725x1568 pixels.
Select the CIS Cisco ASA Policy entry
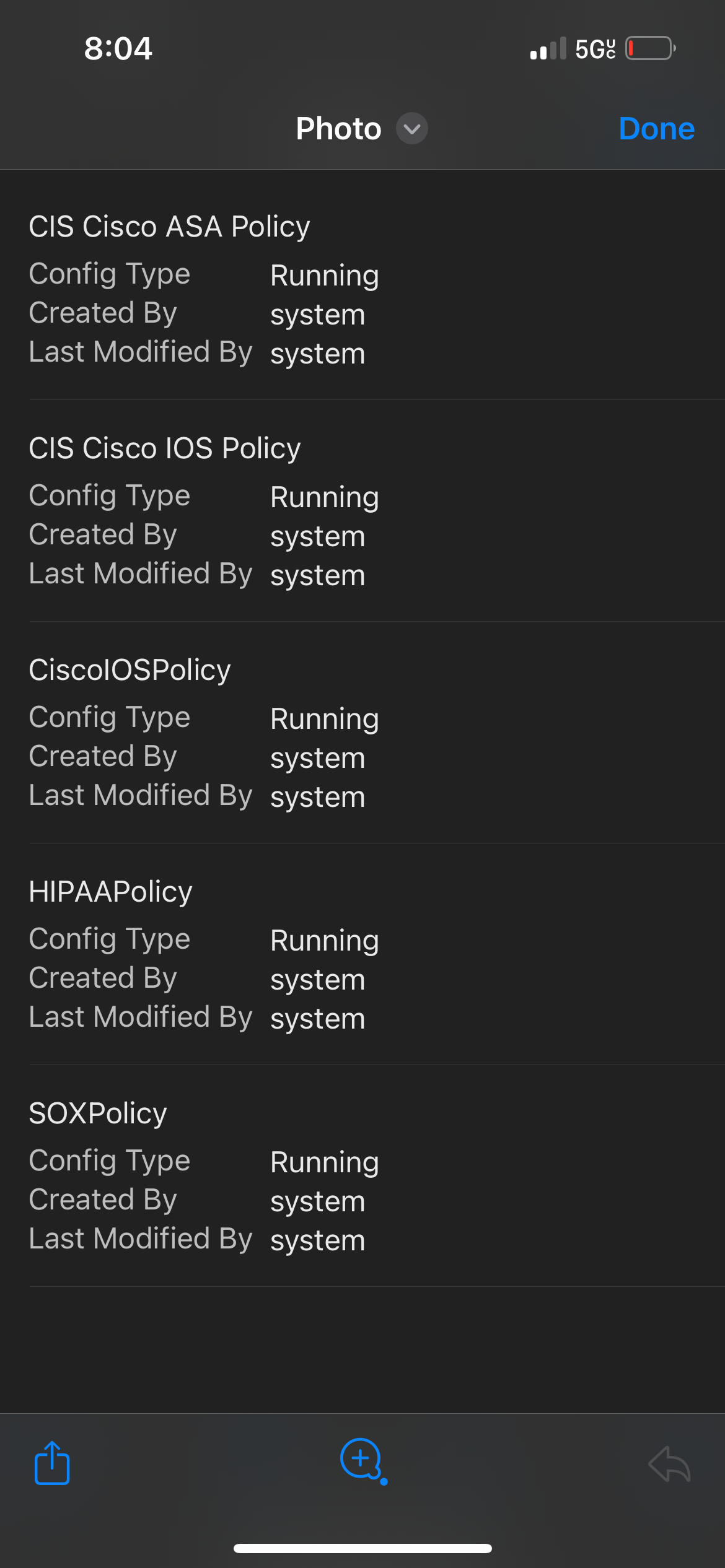click(169, 227)
